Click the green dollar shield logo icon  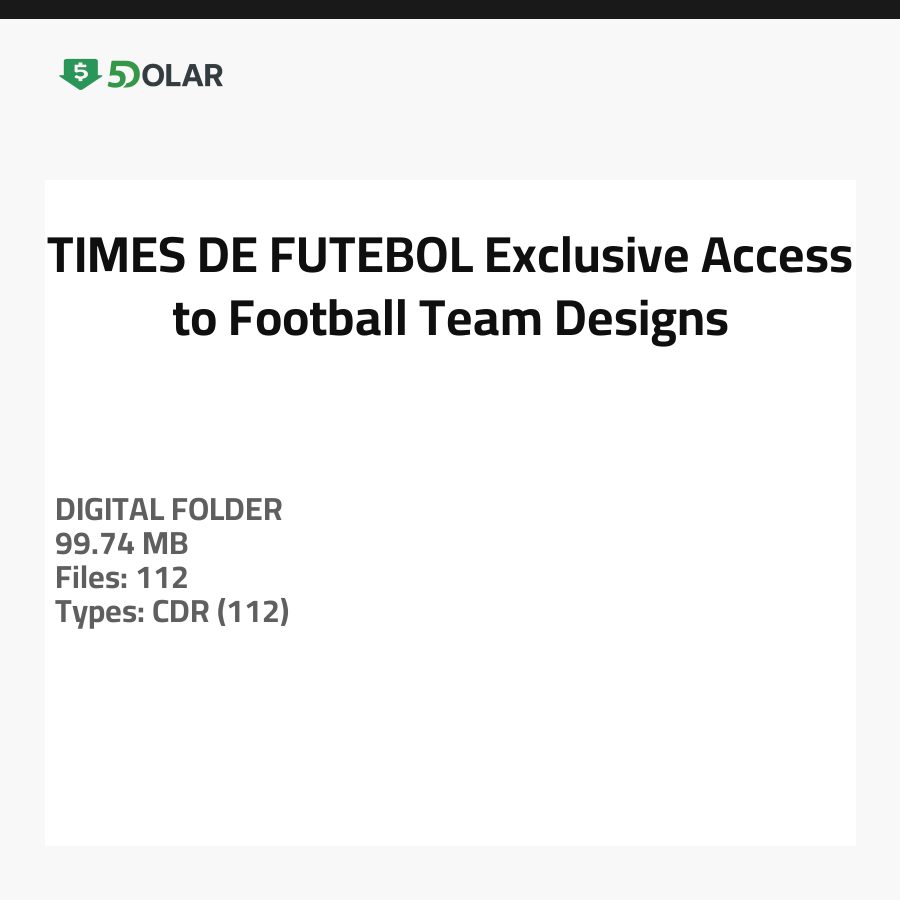point(80,74)
